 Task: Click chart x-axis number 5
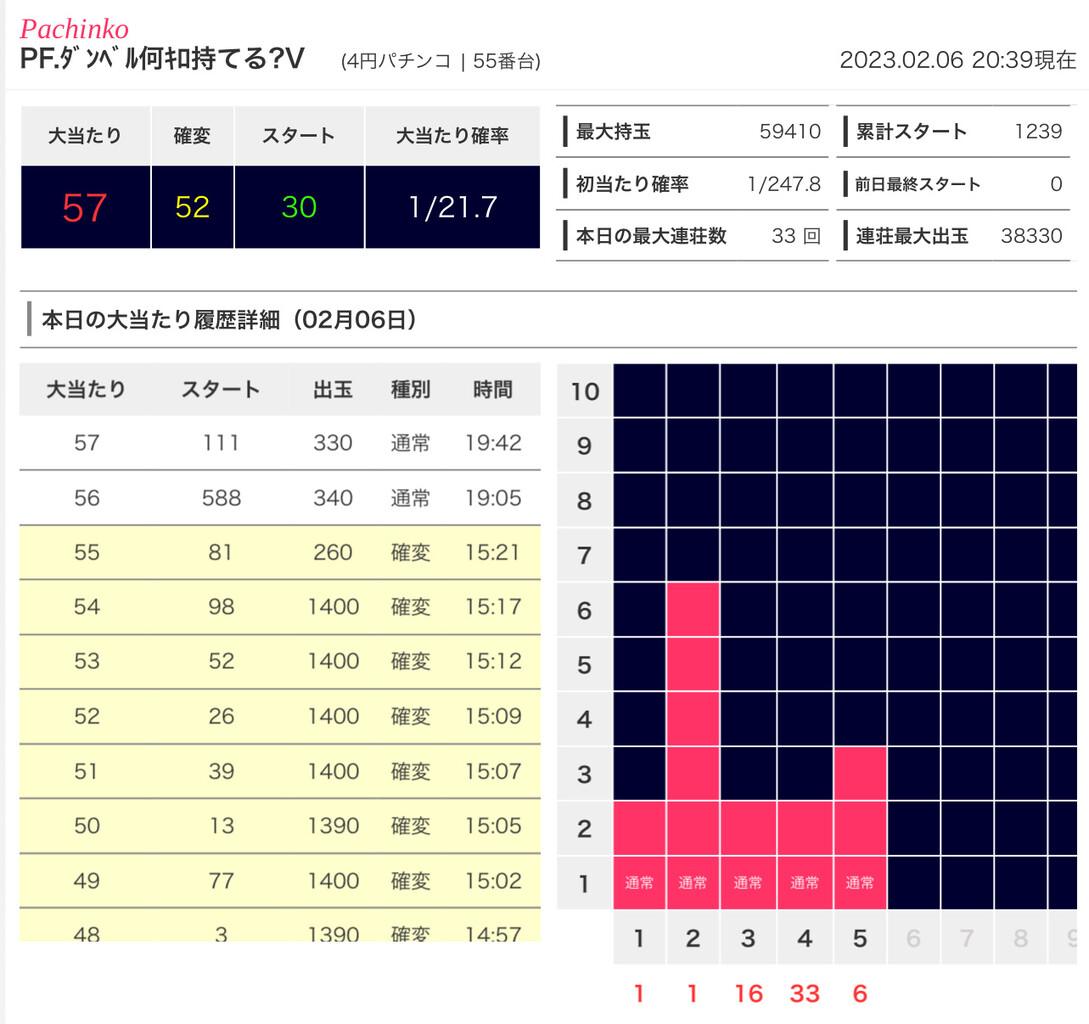pos(860,939)
